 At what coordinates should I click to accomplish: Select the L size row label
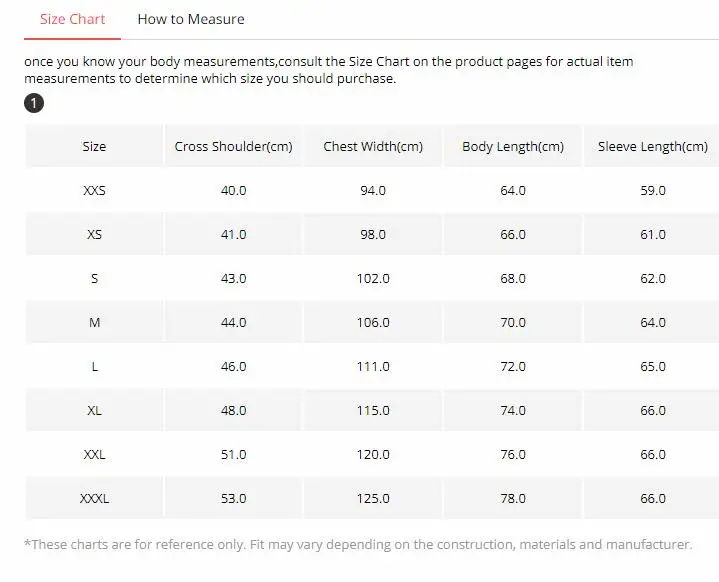click(94, 367)
